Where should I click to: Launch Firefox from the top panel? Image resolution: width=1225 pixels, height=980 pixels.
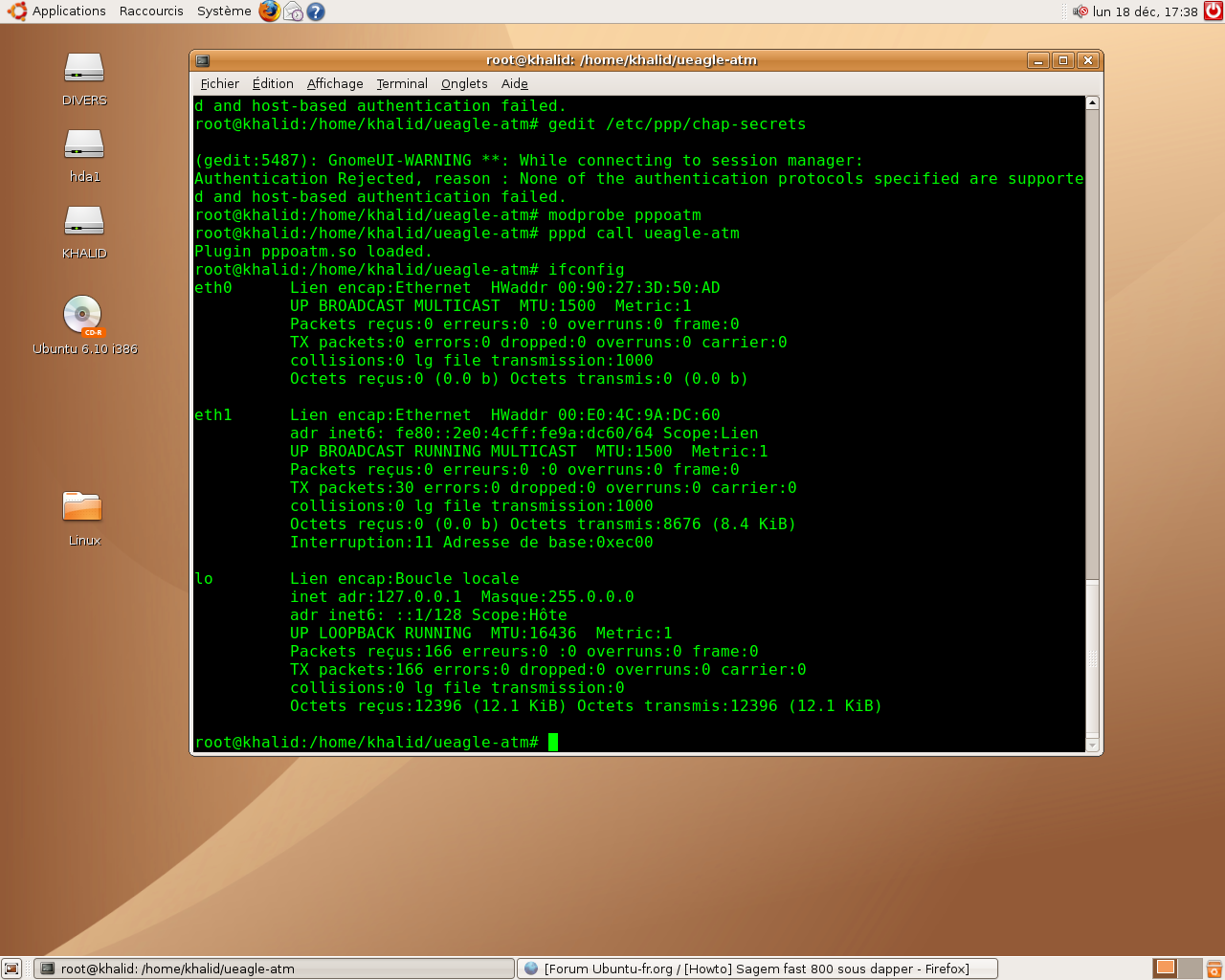pos(270,11)
